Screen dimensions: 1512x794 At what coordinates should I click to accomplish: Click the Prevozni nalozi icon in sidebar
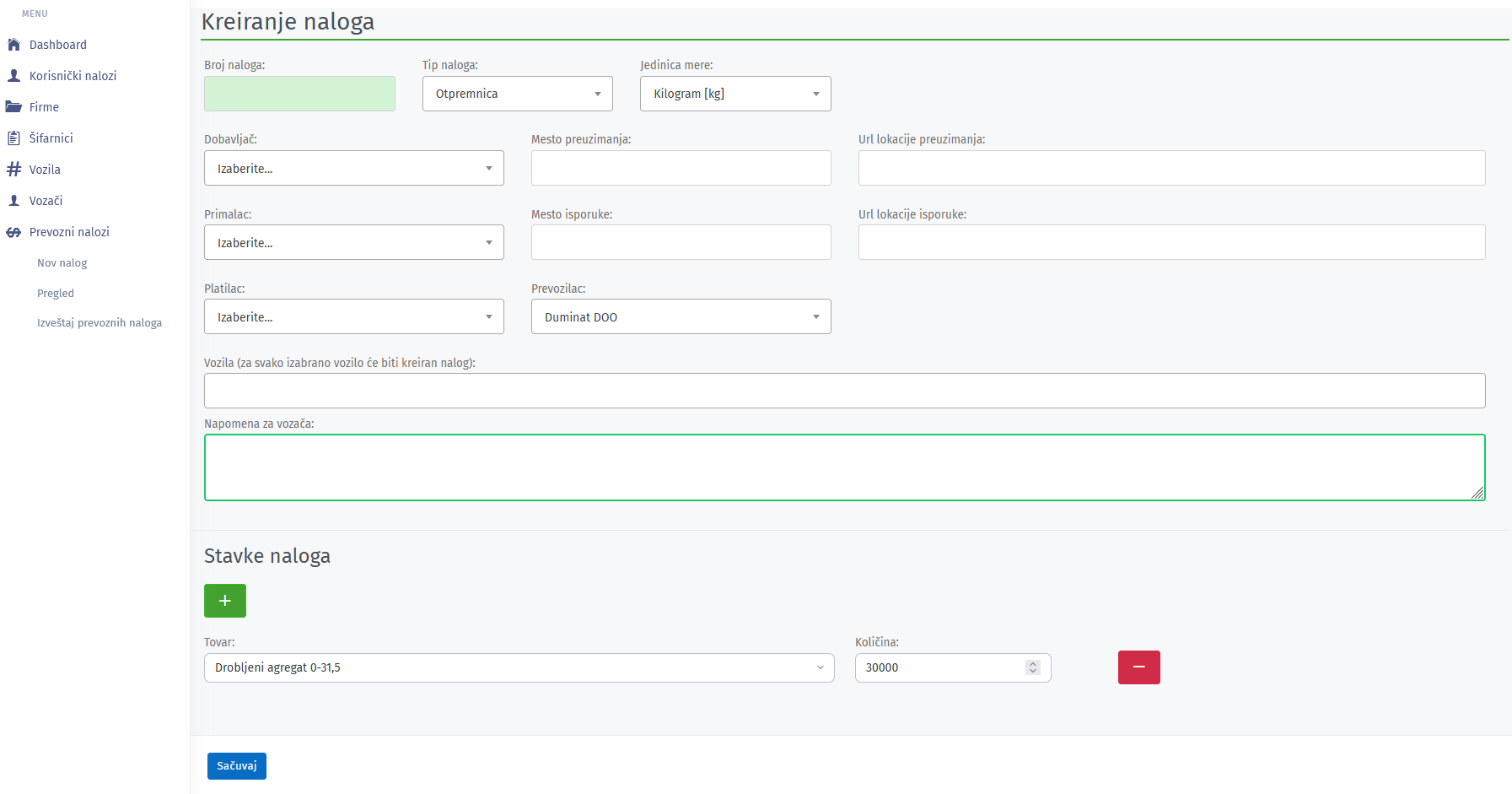[x=13, y=232]
